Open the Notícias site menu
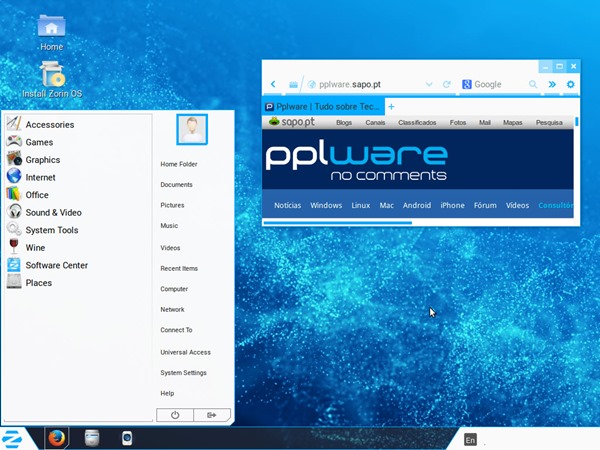Screen dimensions: 600x450 coord(287,205)
